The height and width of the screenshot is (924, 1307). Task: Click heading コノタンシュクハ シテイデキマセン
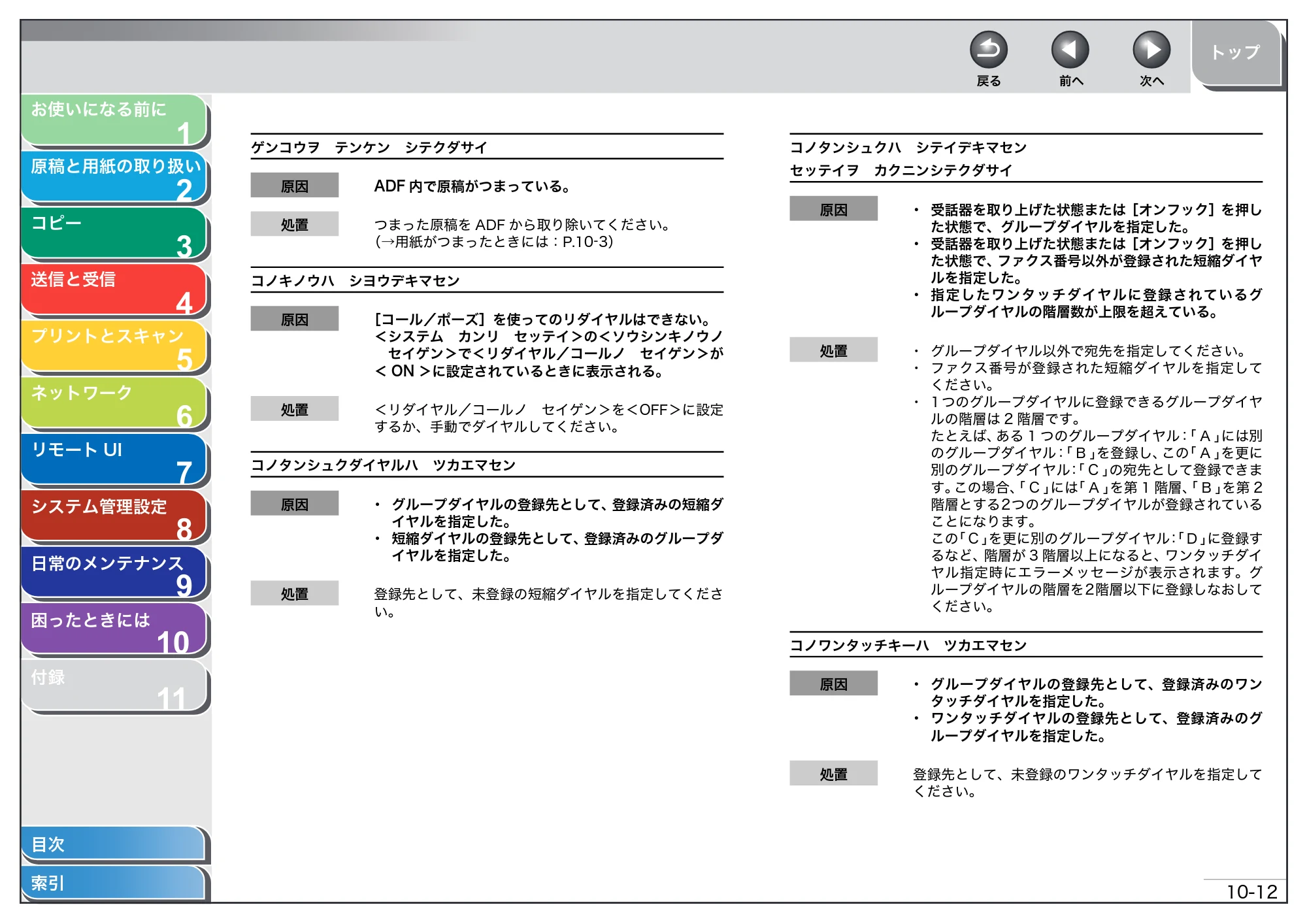pyautogui.click(x=908, y=148)
